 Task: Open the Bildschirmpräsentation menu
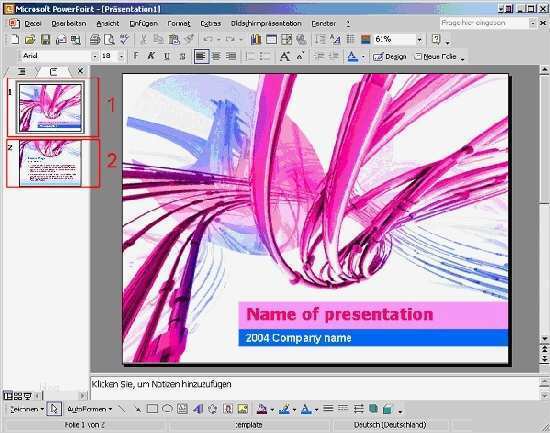coord(266,24)
